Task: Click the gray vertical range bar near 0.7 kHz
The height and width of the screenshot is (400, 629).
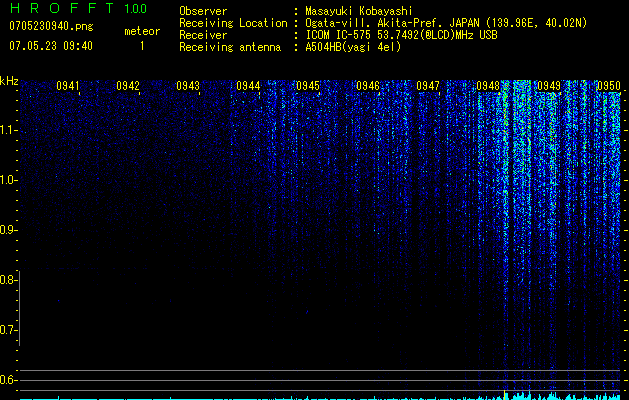Action: pos(19,308)
